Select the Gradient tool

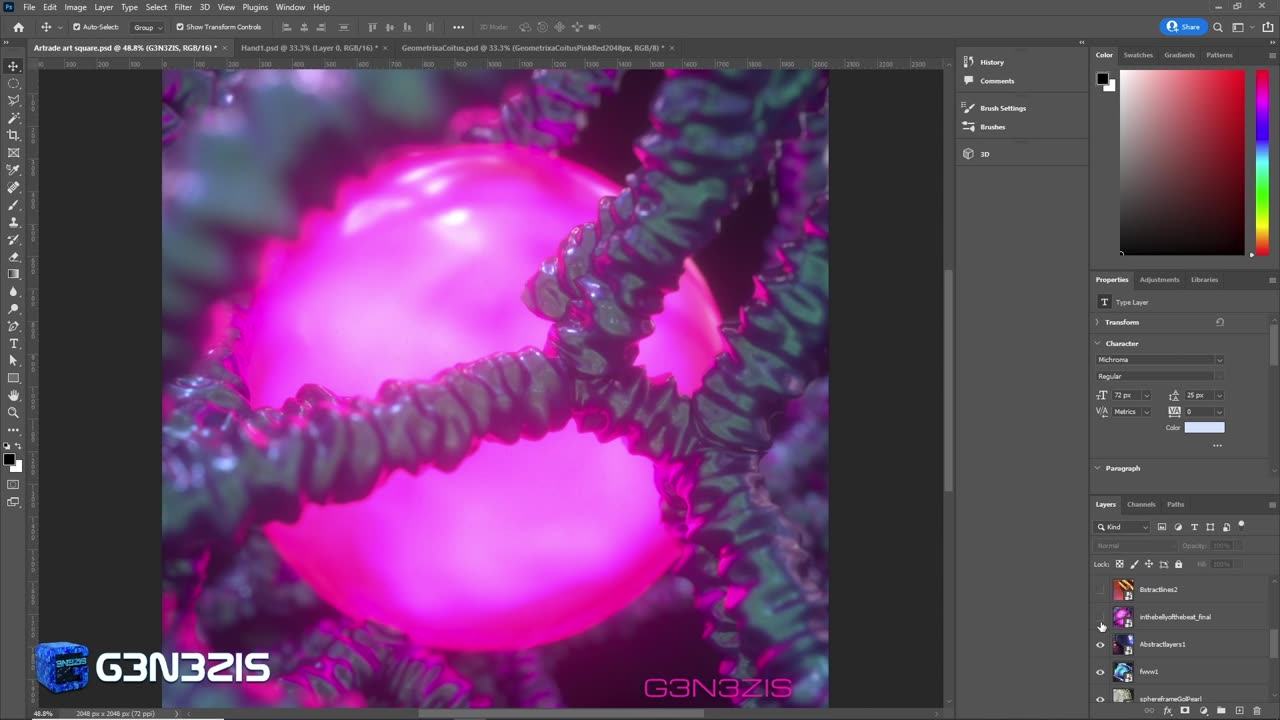[13, 274]
